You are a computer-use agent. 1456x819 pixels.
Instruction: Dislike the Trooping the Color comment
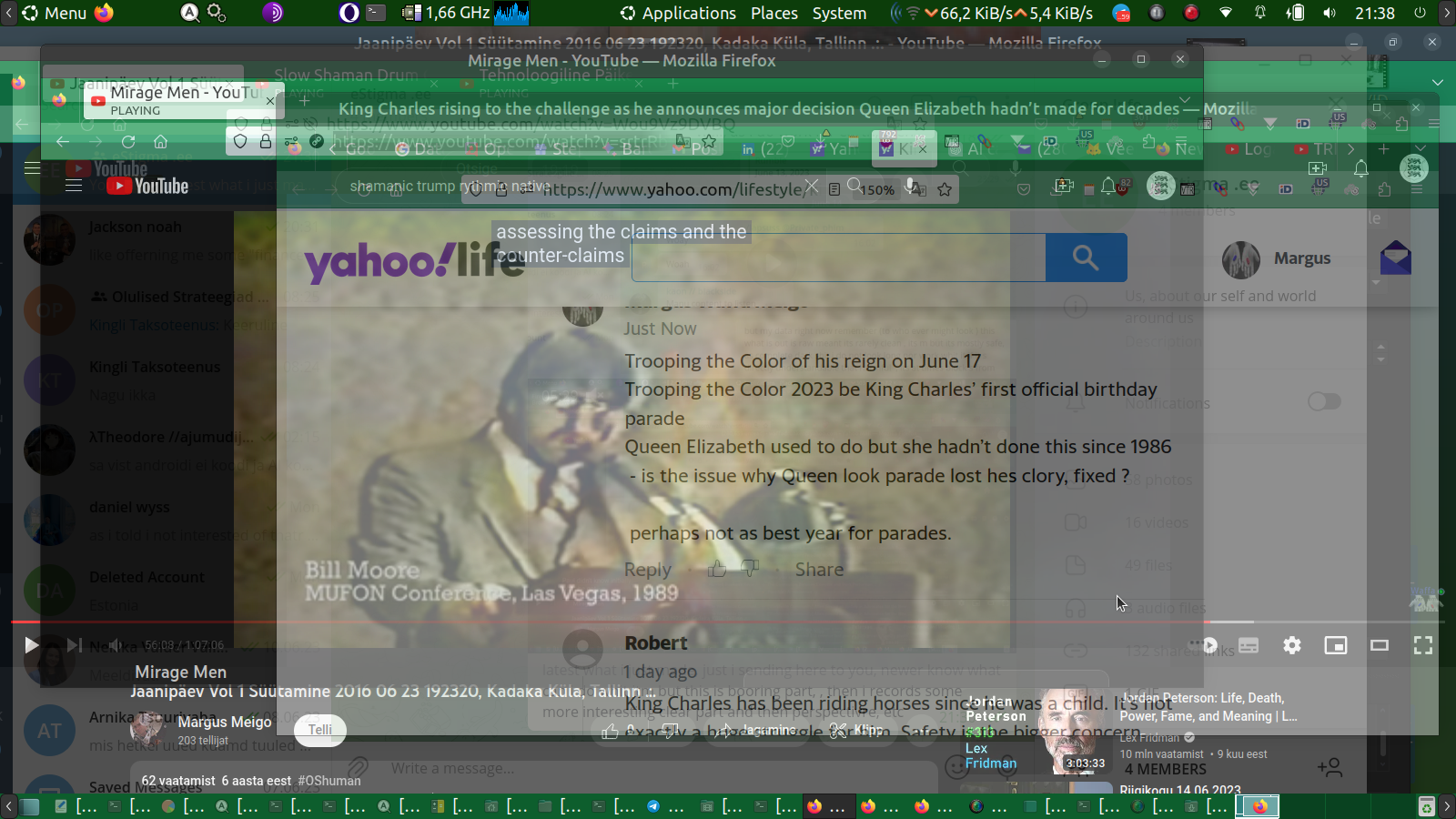(750, 570)
